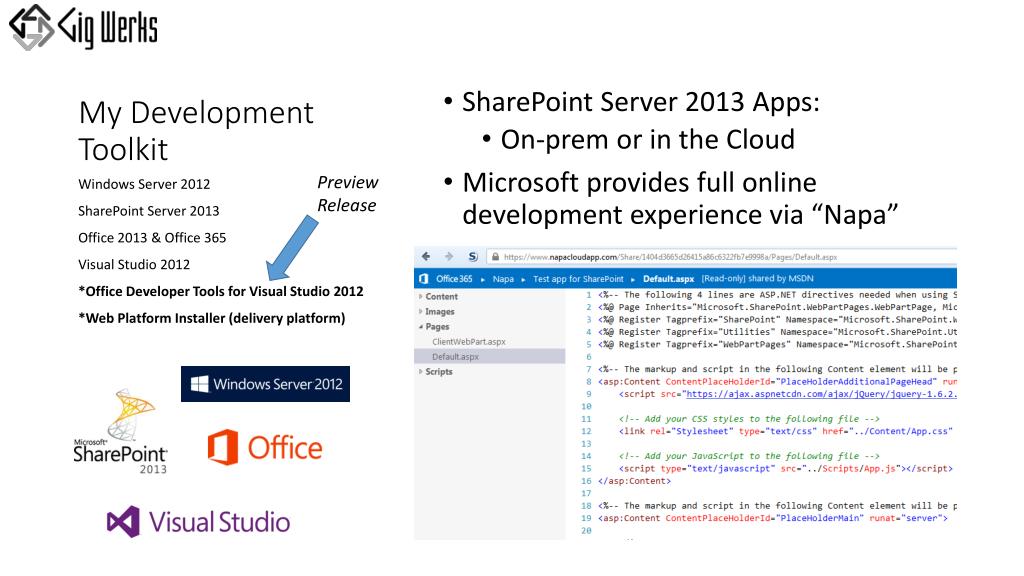
Task: Click "Office 2013 & Office 365" text
Action: (x=152, y=238)
